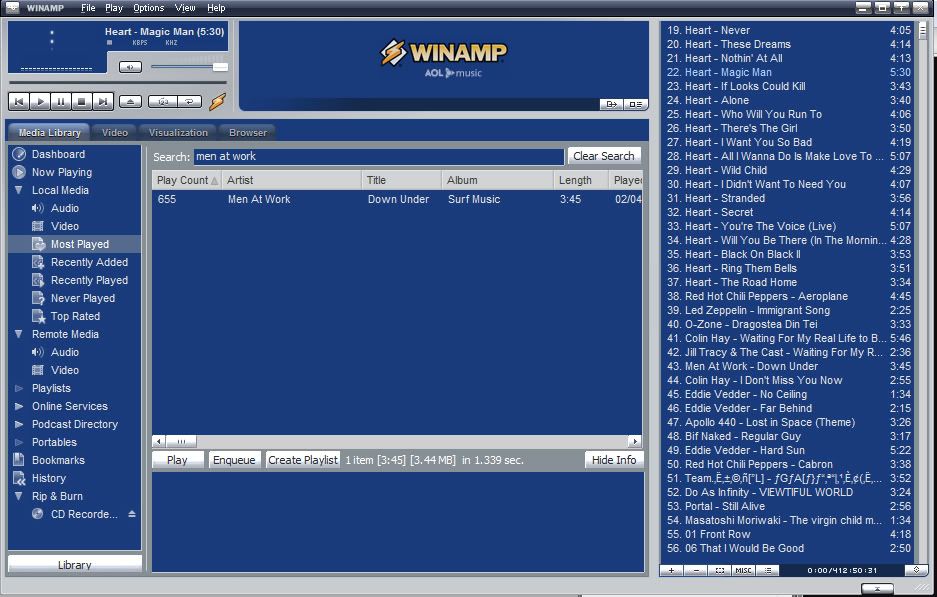Open the Never Played smart view
Screen dimensions: 937x597
coord(82,298)
